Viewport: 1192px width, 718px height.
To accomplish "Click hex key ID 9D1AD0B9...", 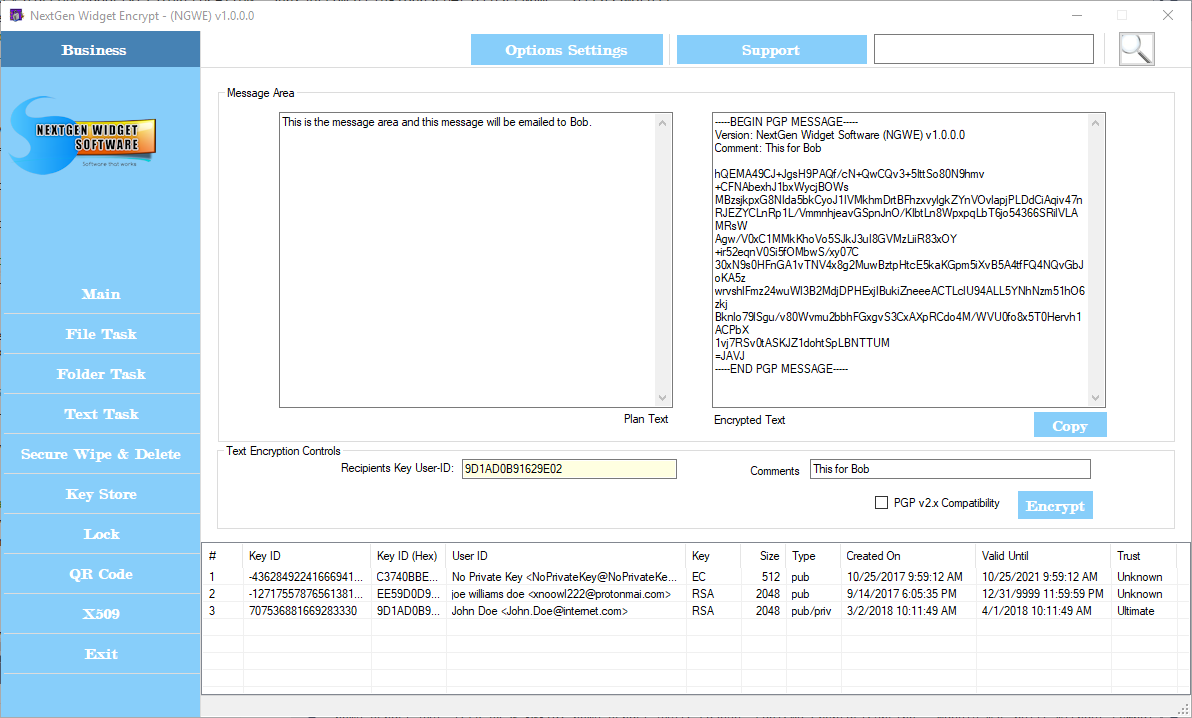I will 407,611.
